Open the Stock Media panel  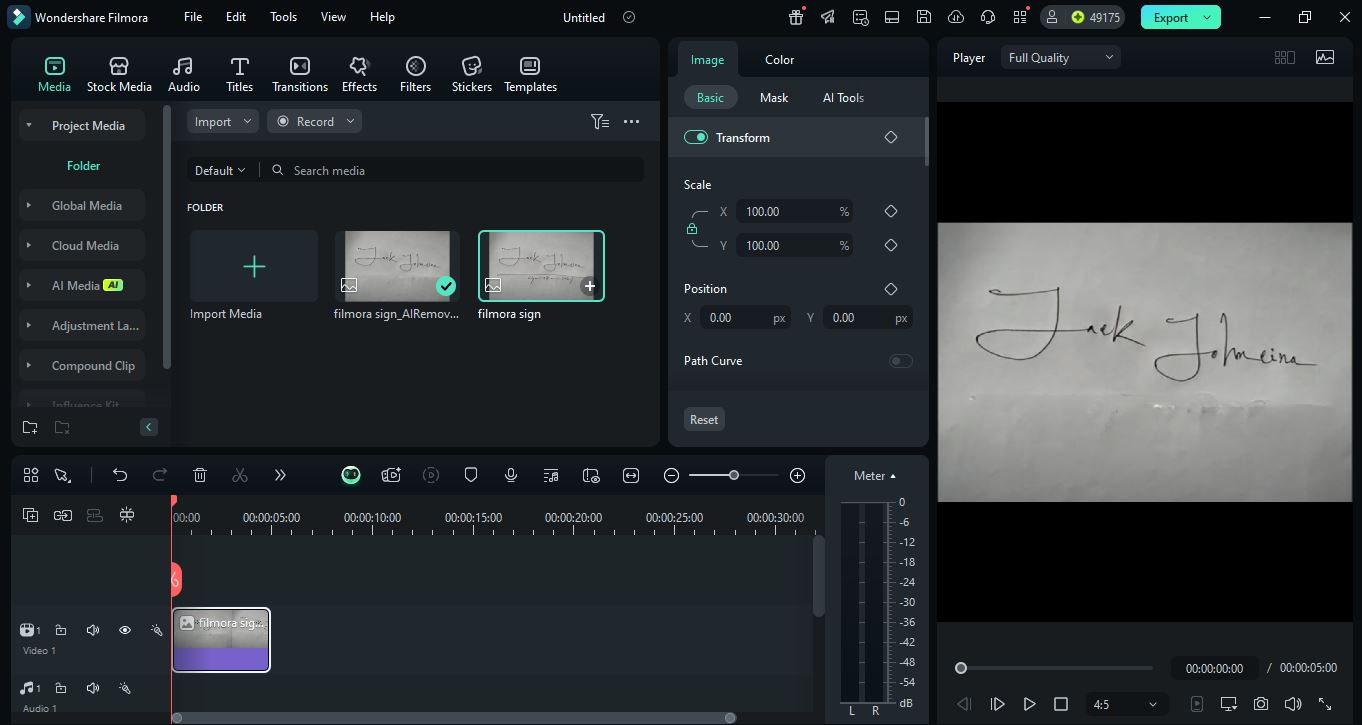pyautogui.click(x=119, y=74)
